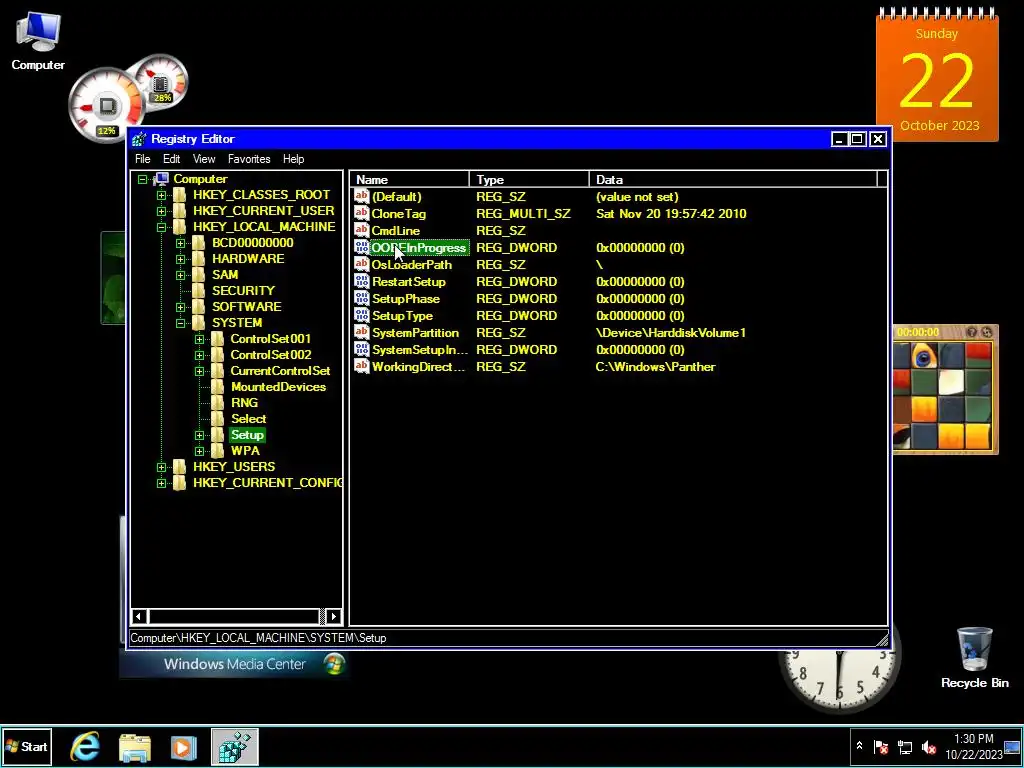This screenshot has width=1024, height=768.
Task: Select the WPA tree label
Action: 245,451
